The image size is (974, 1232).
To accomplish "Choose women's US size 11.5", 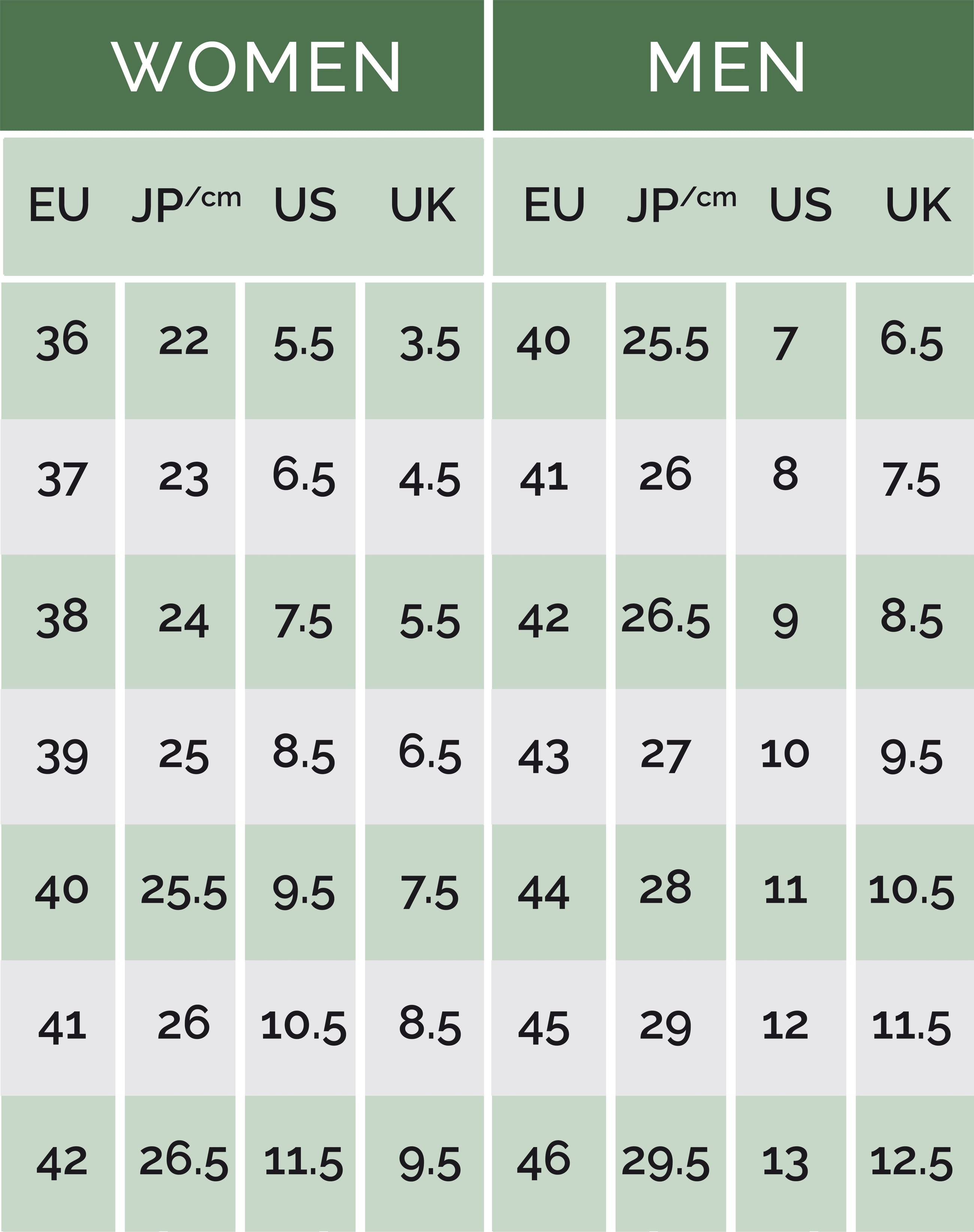I will click(x=303, y=1162).
